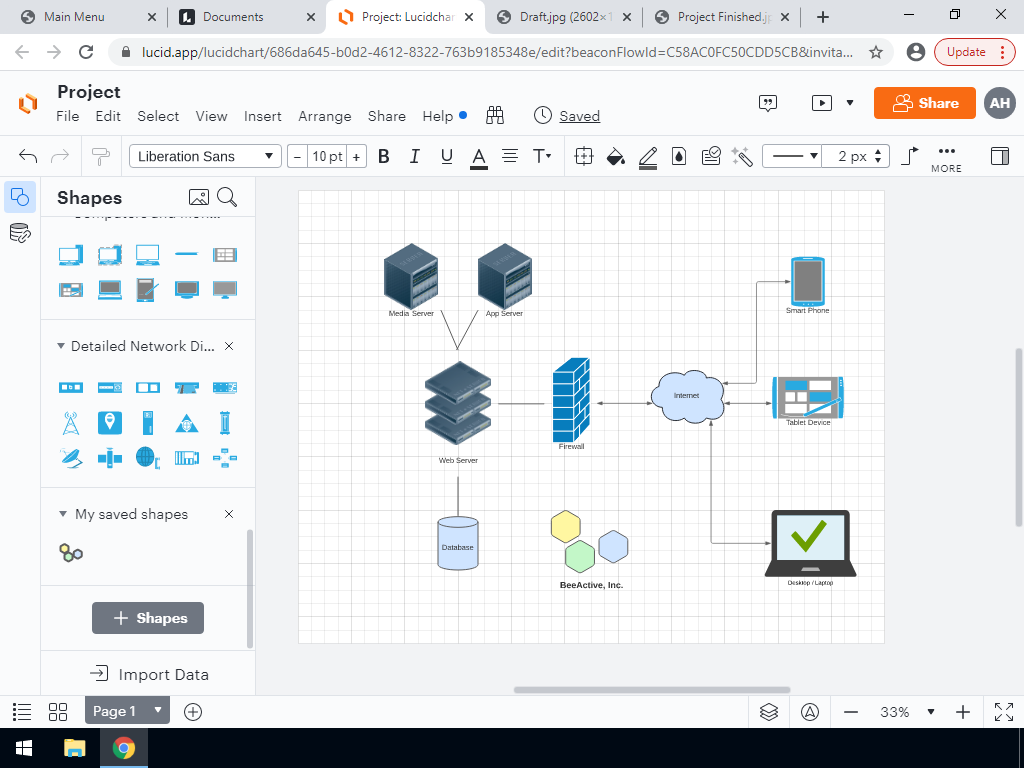1024x768 pixels.
Task: Click the Saved revision history link
Action: tap(579, 116)
